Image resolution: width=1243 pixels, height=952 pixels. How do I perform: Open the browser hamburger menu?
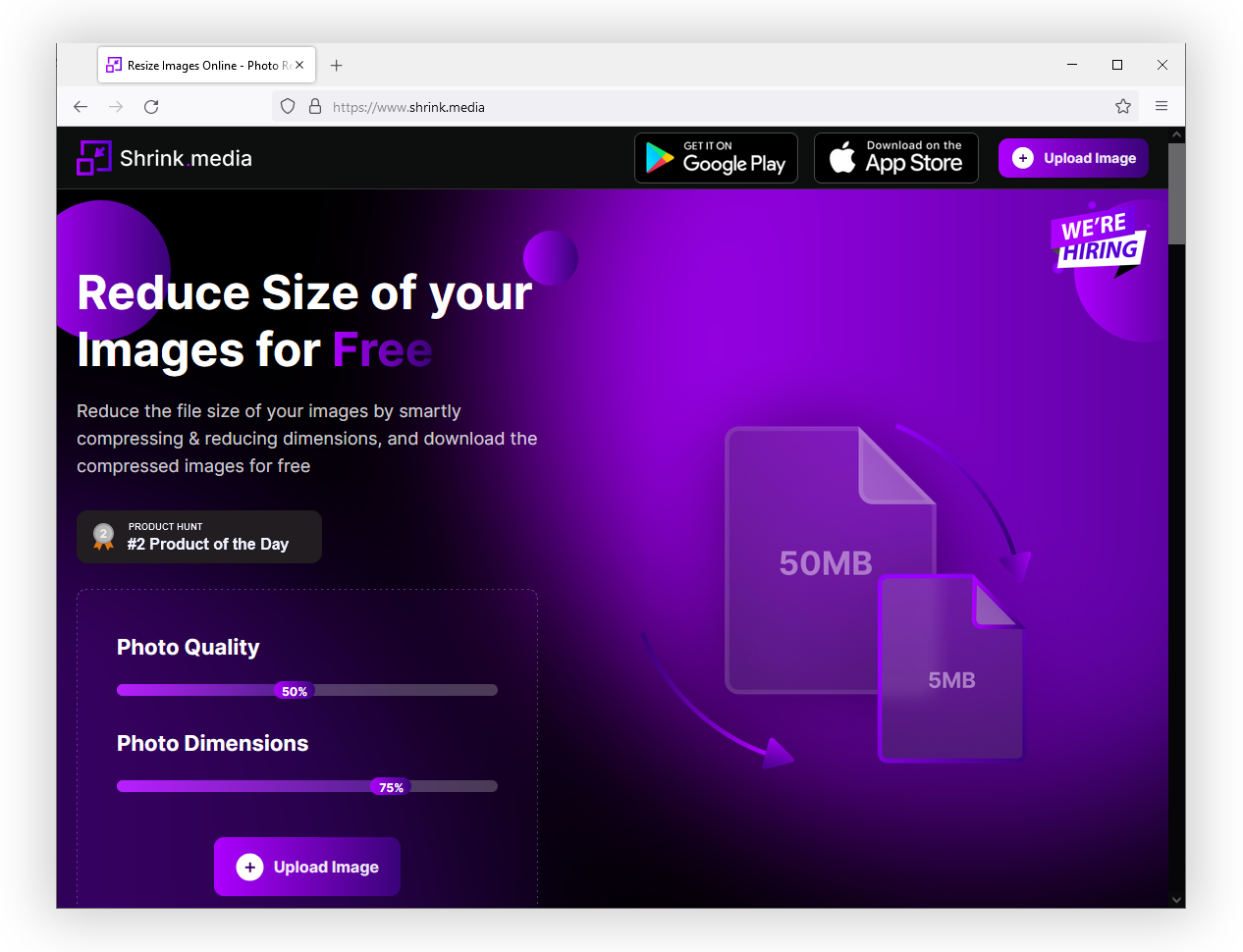point(1162,106)
